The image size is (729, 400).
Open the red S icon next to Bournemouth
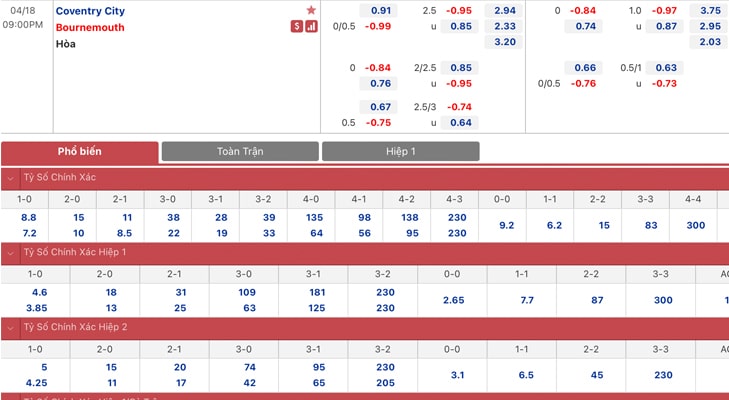[x=297, y=27]
